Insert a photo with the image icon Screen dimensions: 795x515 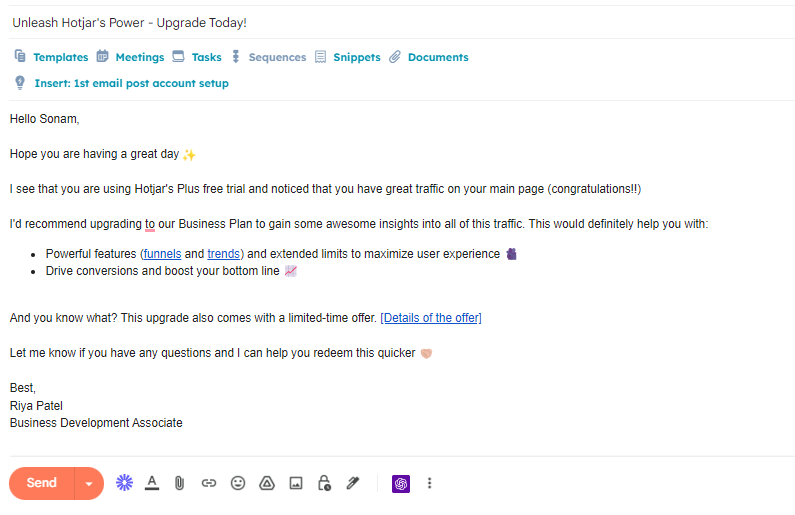[x=296, y=483]
